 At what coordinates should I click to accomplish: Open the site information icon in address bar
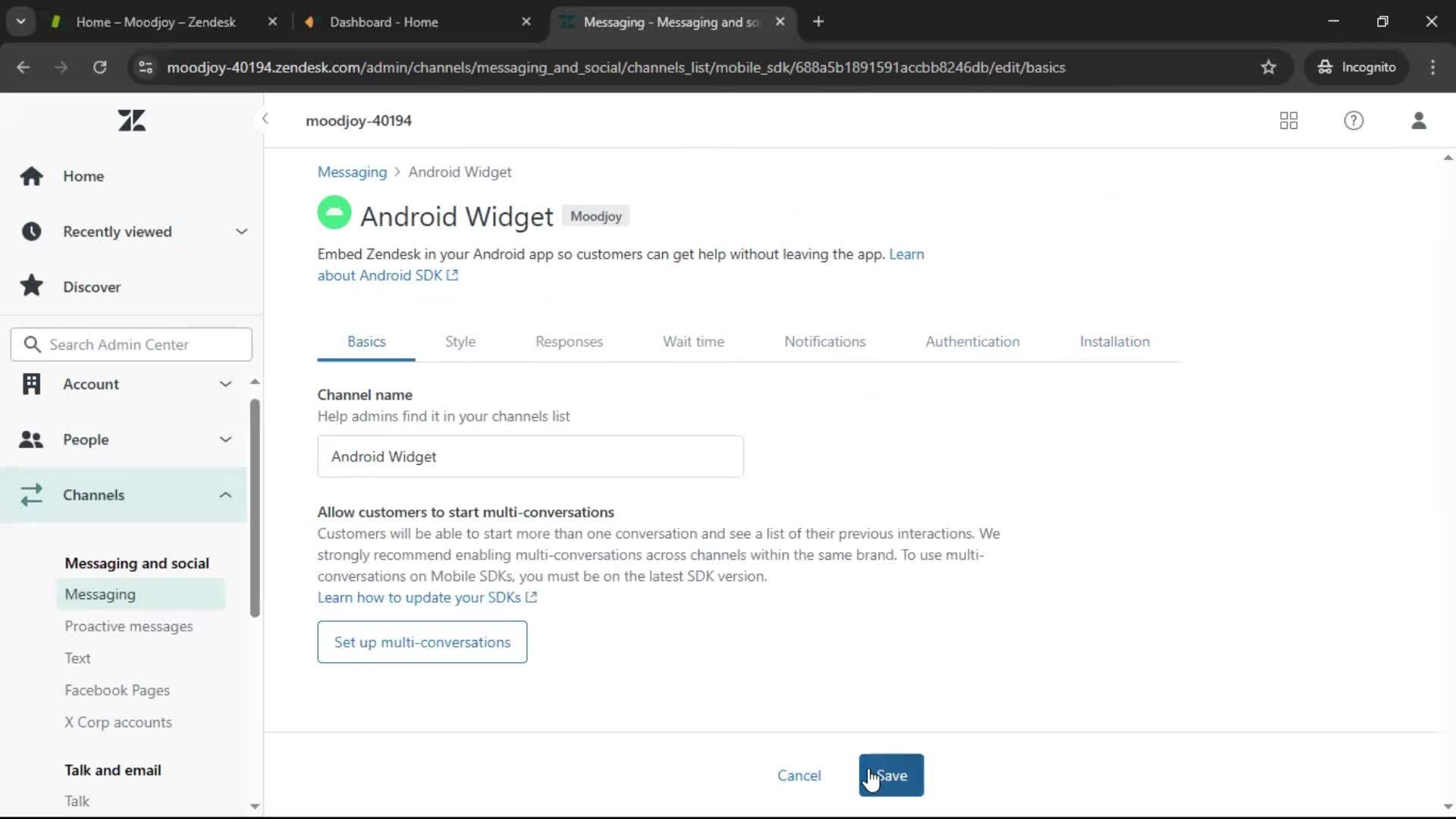pos(146,67)
